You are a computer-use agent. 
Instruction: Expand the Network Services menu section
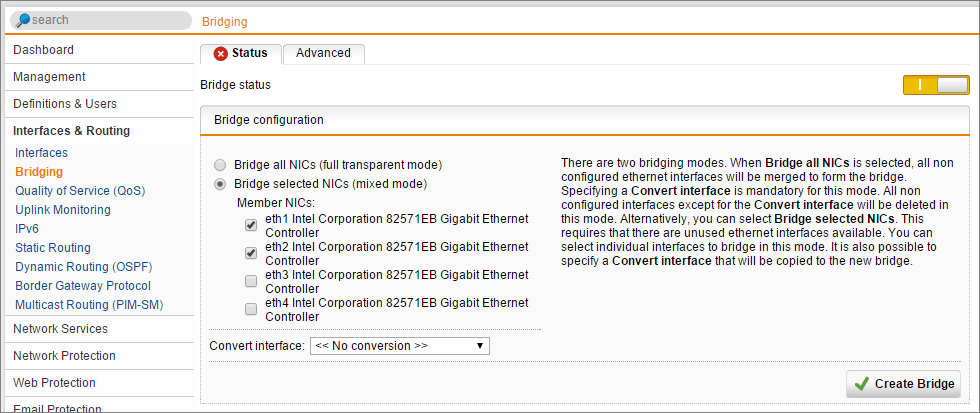[99, 329]
